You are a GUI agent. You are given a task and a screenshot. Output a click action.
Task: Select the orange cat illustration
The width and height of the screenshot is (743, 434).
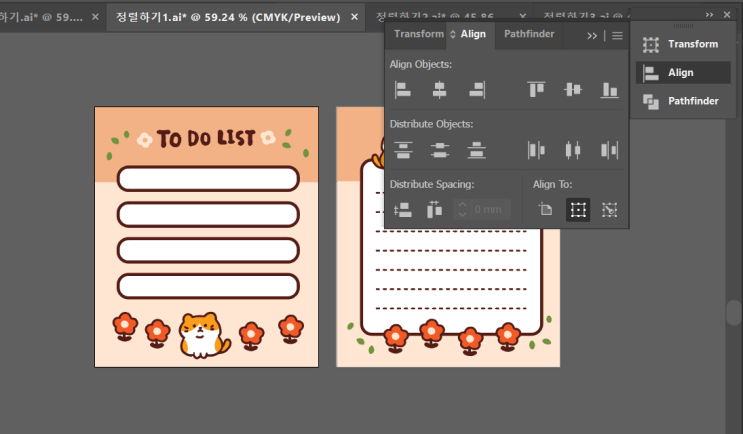pos(204,335)
